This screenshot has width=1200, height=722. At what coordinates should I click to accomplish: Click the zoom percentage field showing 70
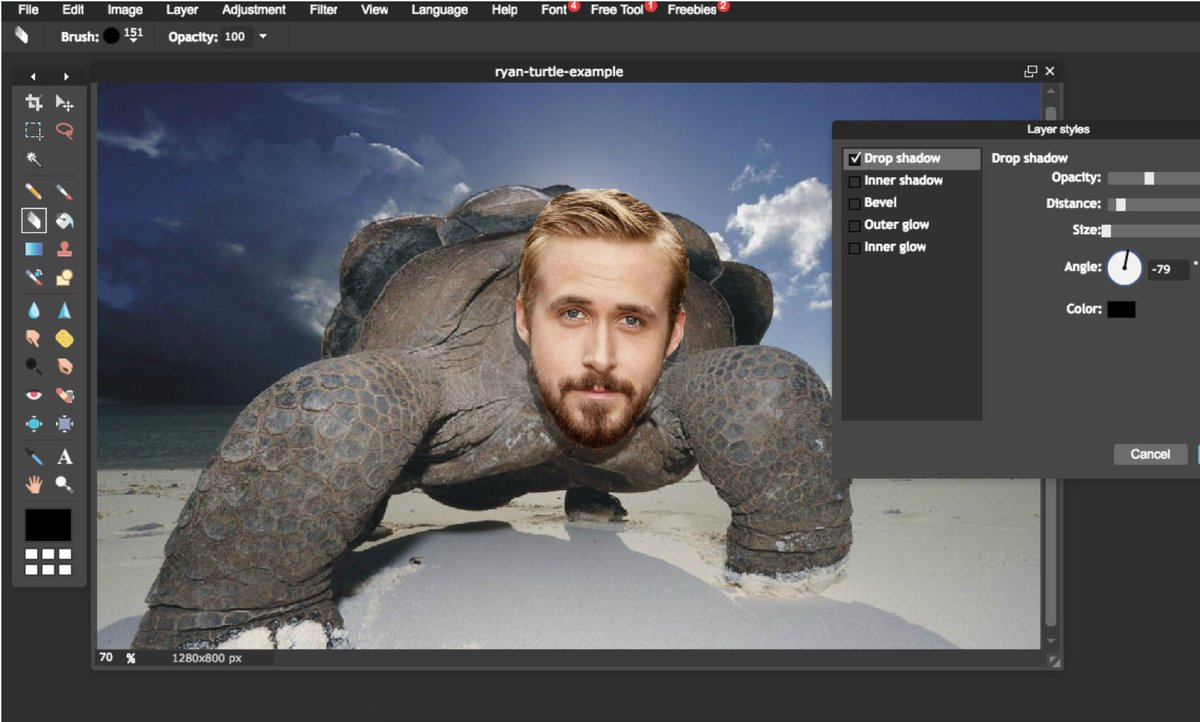pyautogui.click(x=107, y=658)
